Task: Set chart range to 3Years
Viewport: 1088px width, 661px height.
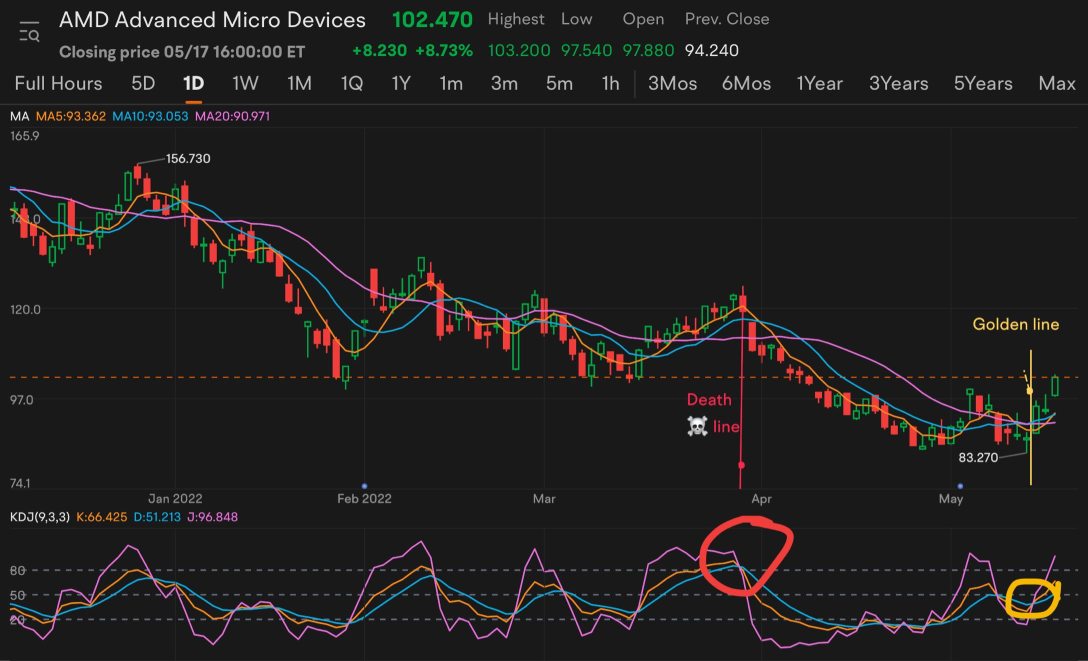Action: (x=899, y=84)
